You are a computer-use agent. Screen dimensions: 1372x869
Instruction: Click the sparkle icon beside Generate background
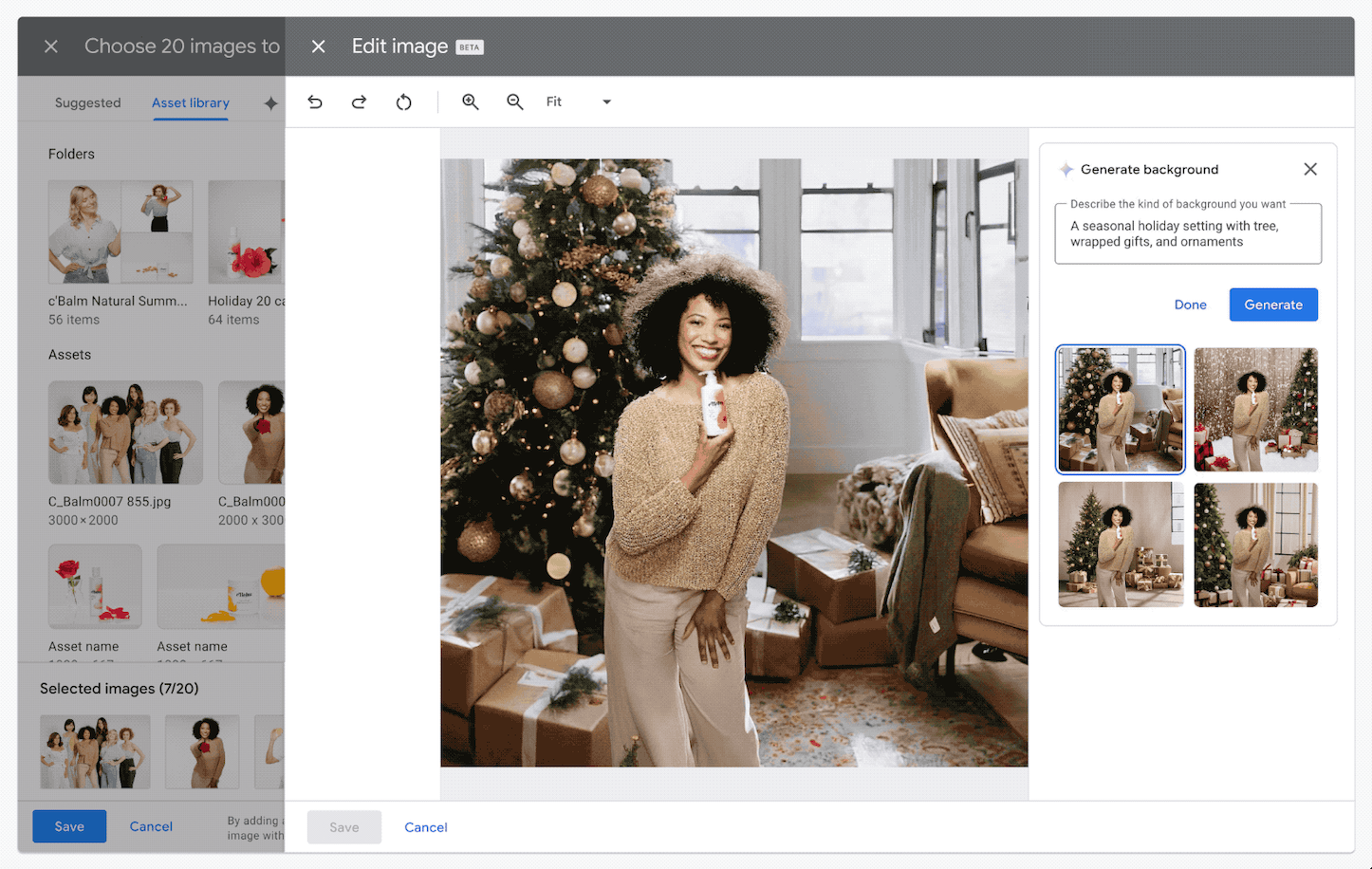pos(1066,169)
